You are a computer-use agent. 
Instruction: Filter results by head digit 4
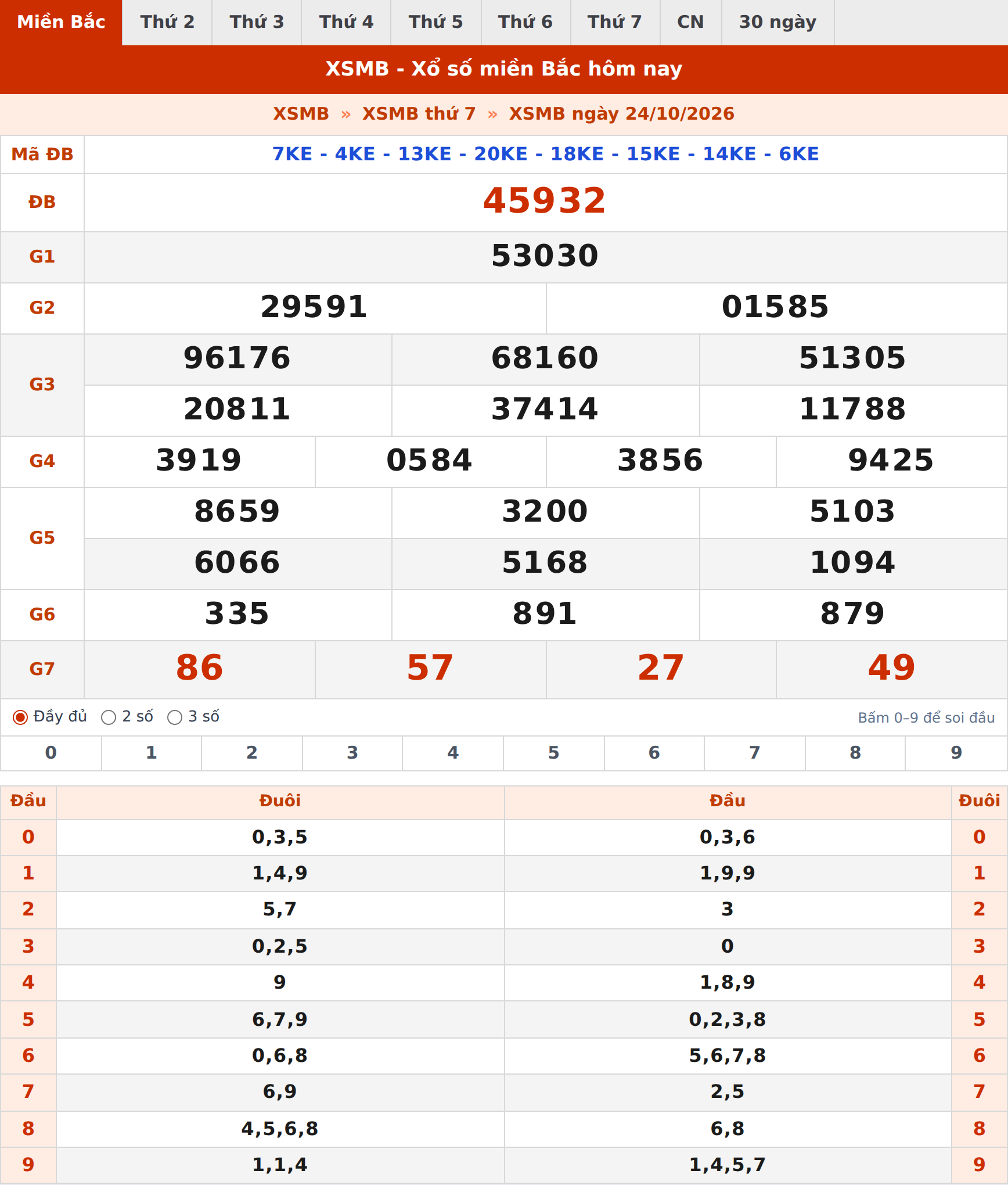(453, 753)
